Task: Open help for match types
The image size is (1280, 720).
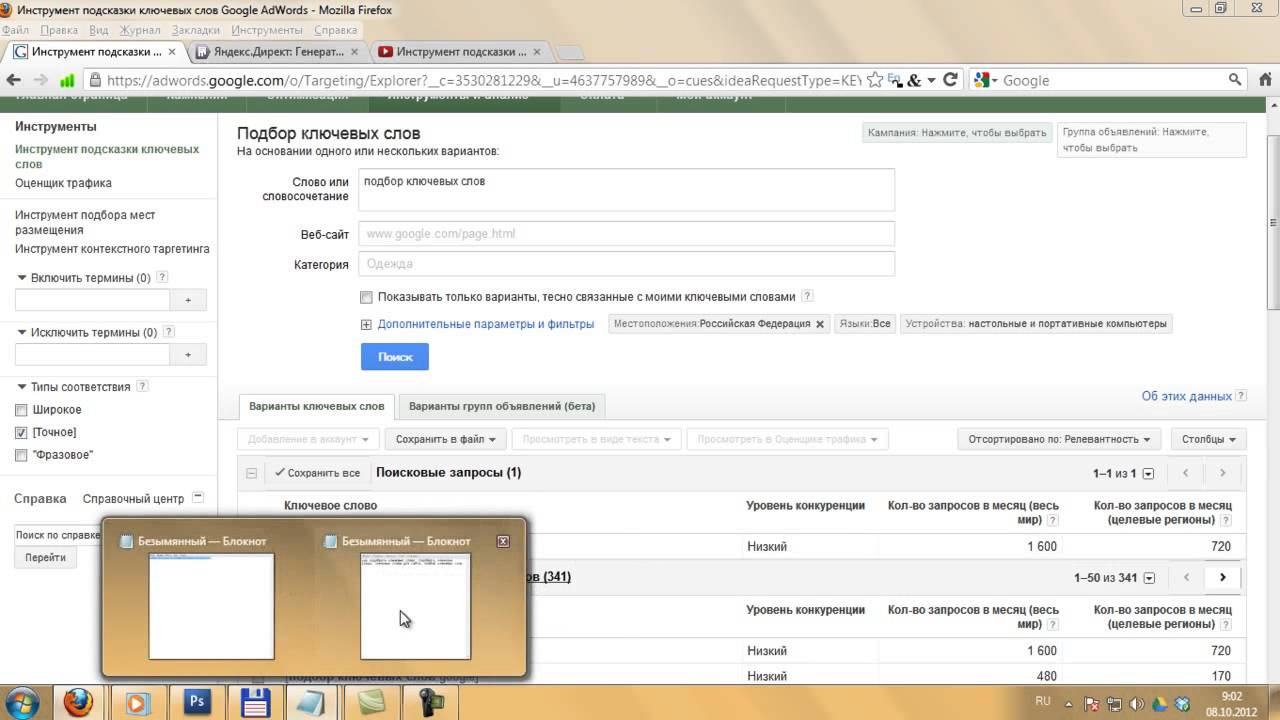Action: [x=142, y=386]
